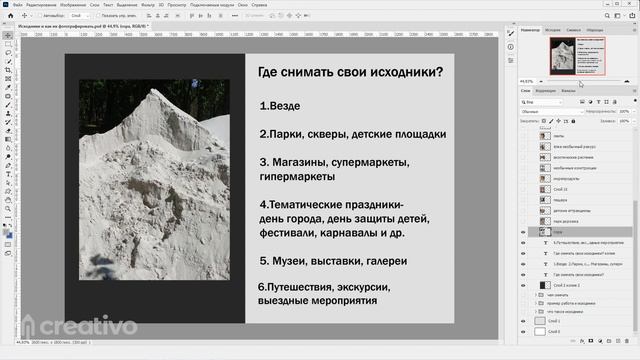Click the lock all padlock icon
This screenshot has width=640, height=360.
coord(573,121)
